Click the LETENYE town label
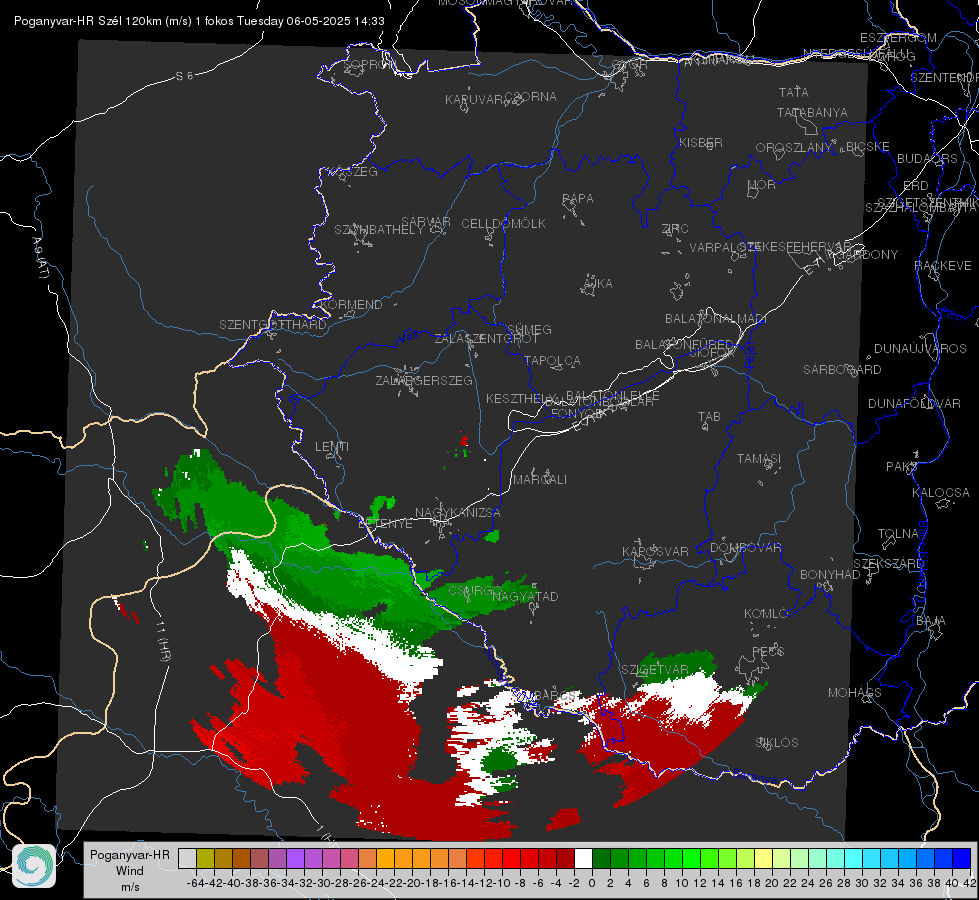 pos(385,524)
